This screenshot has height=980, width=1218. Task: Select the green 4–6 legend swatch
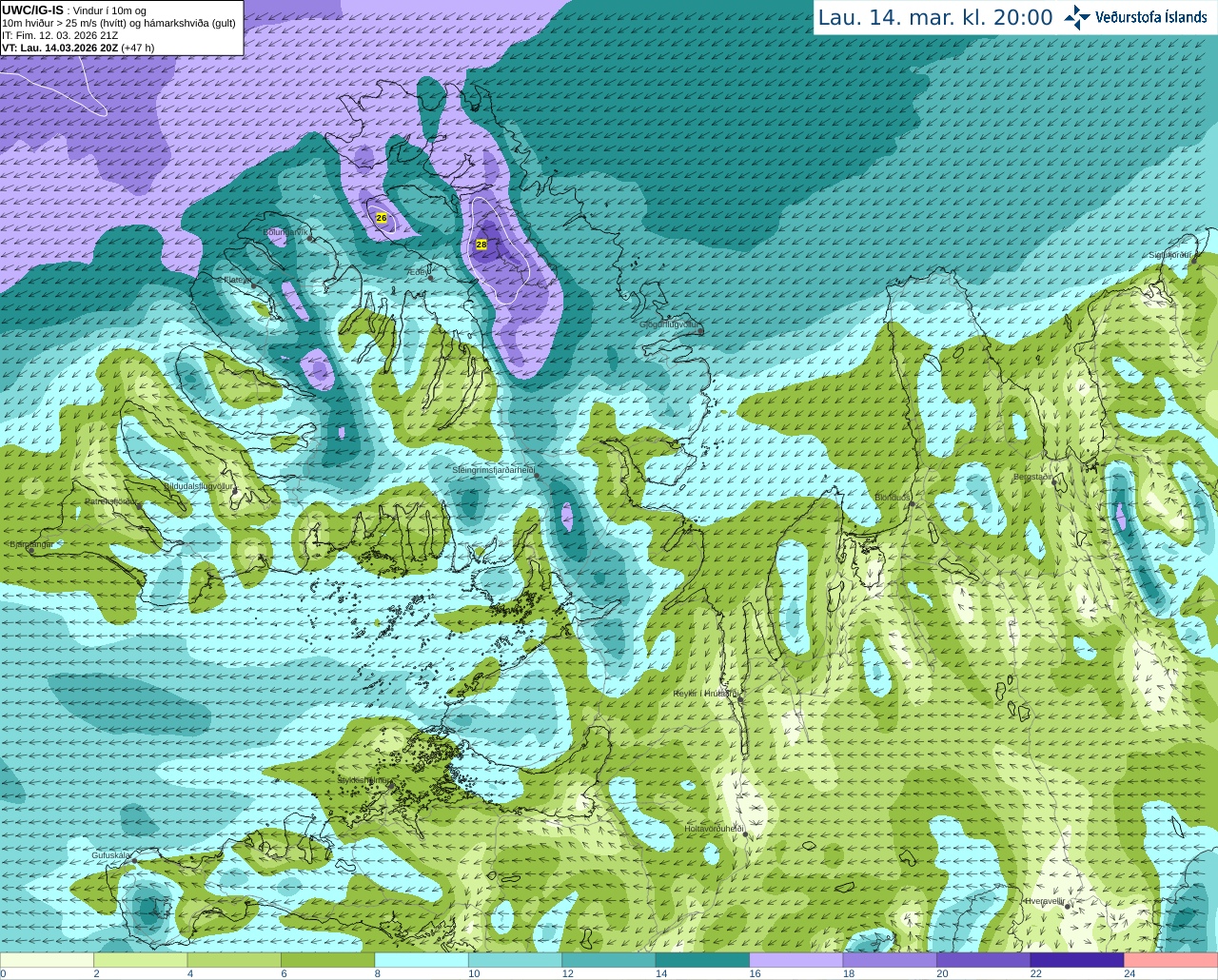coord(234,960)
